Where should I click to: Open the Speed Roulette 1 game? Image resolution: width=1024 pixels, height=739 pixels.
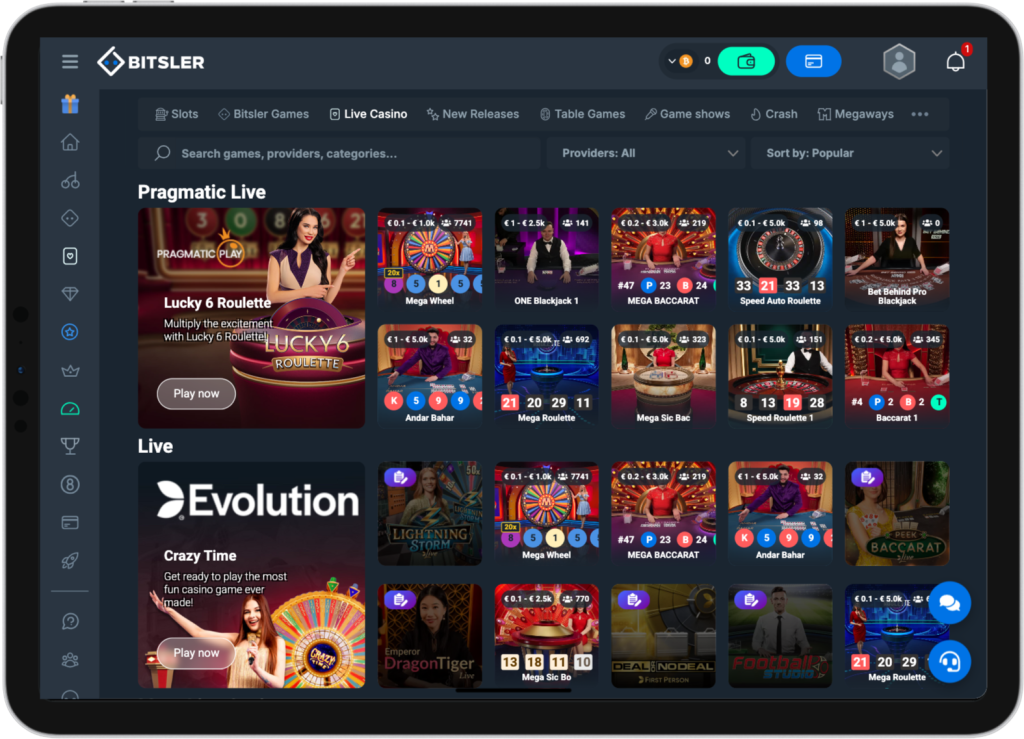click(x=780, y=375)
